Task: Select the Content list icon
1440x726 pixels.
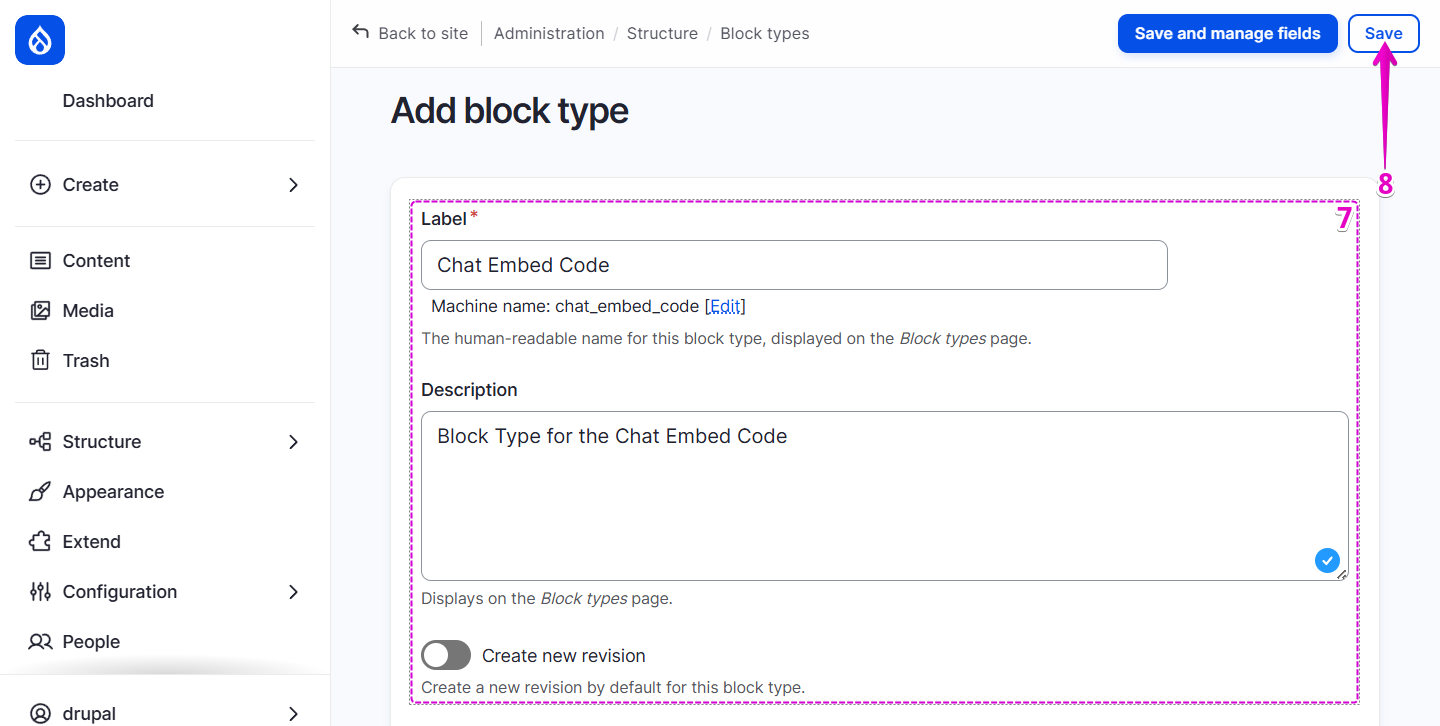Action: coord(40,260)
